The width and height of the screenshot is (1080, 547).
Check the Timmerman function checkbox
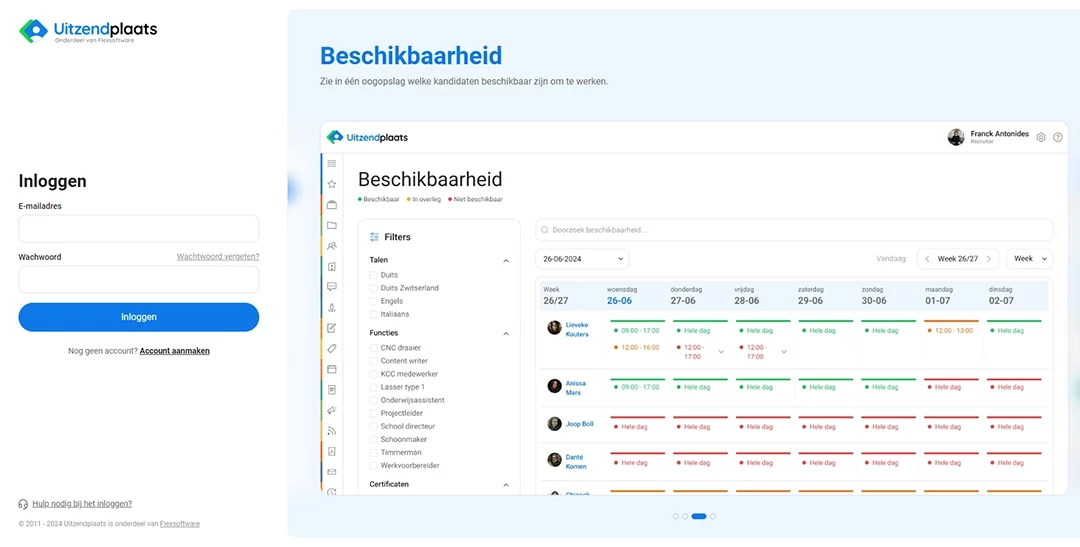374,453
